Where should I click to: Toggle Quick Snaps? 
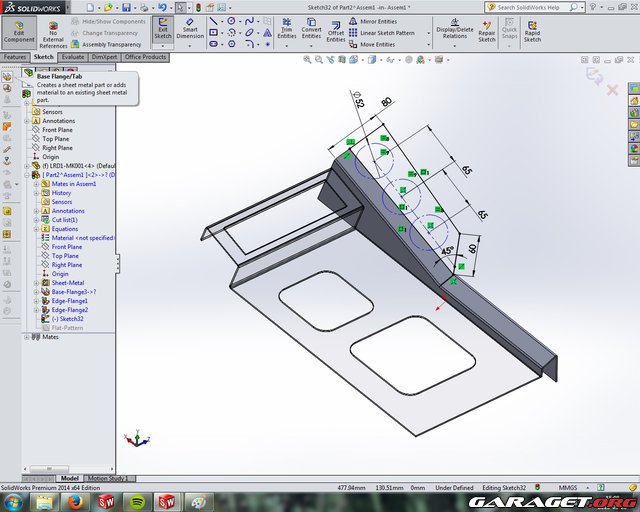pyautogui.click(x=509, y=30)
